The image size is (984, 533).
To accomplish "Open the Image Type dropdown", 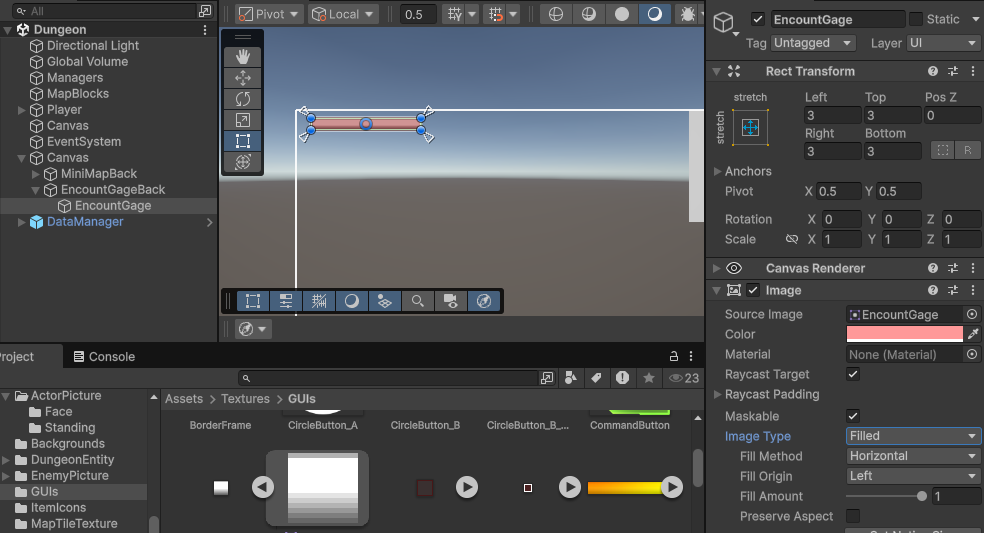I will pos(913,436).
